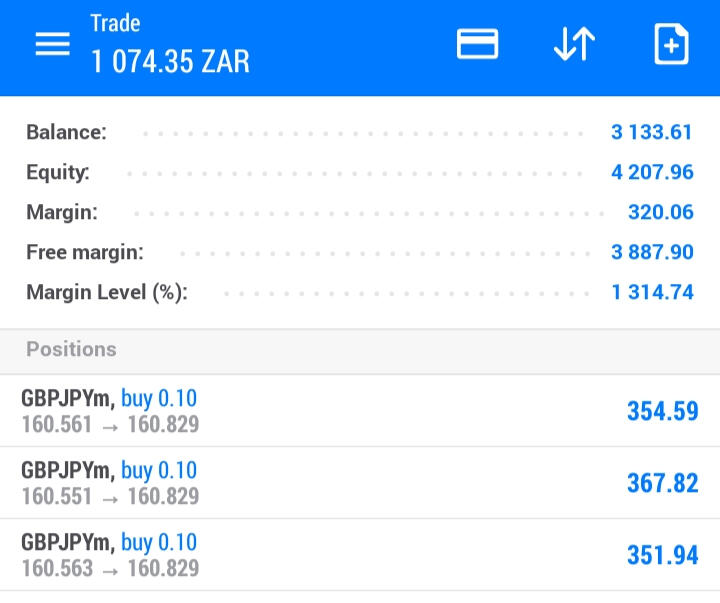Open sort options with the arrows icon
720x603 pixels.
tap(574, 45)
